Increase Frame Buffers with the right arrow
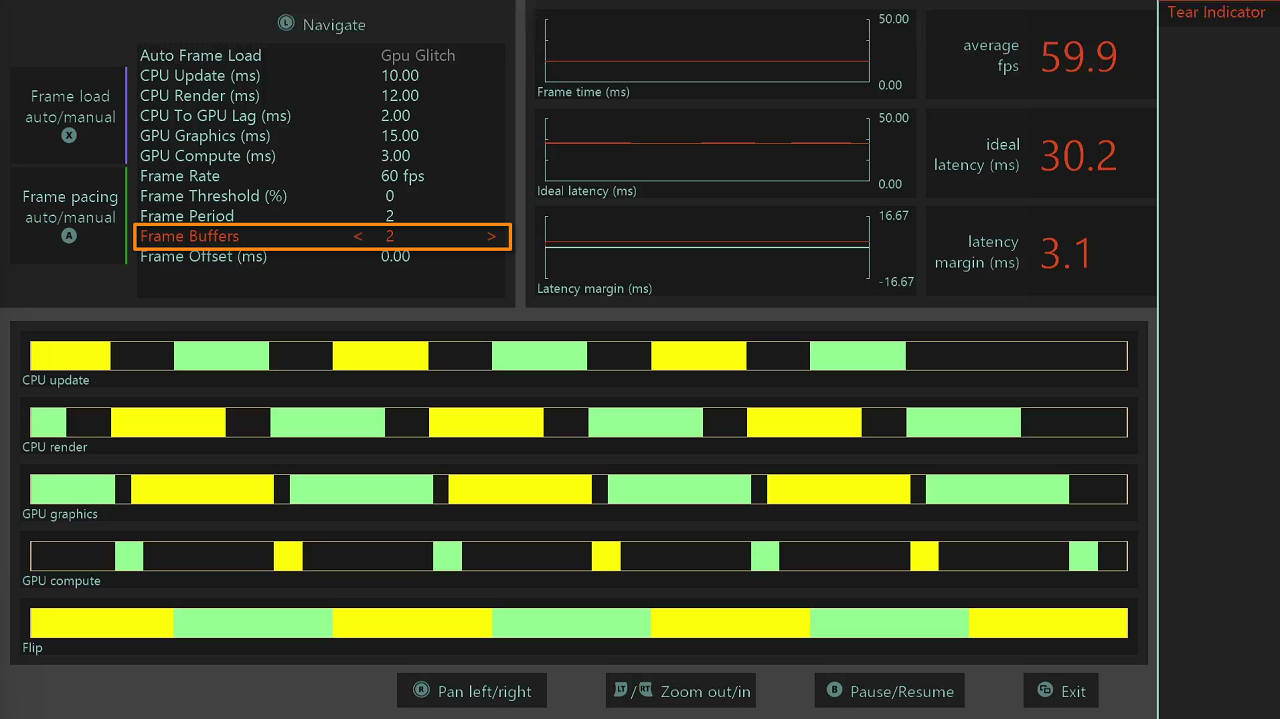 pyautogui.click(x=491, y=236)
